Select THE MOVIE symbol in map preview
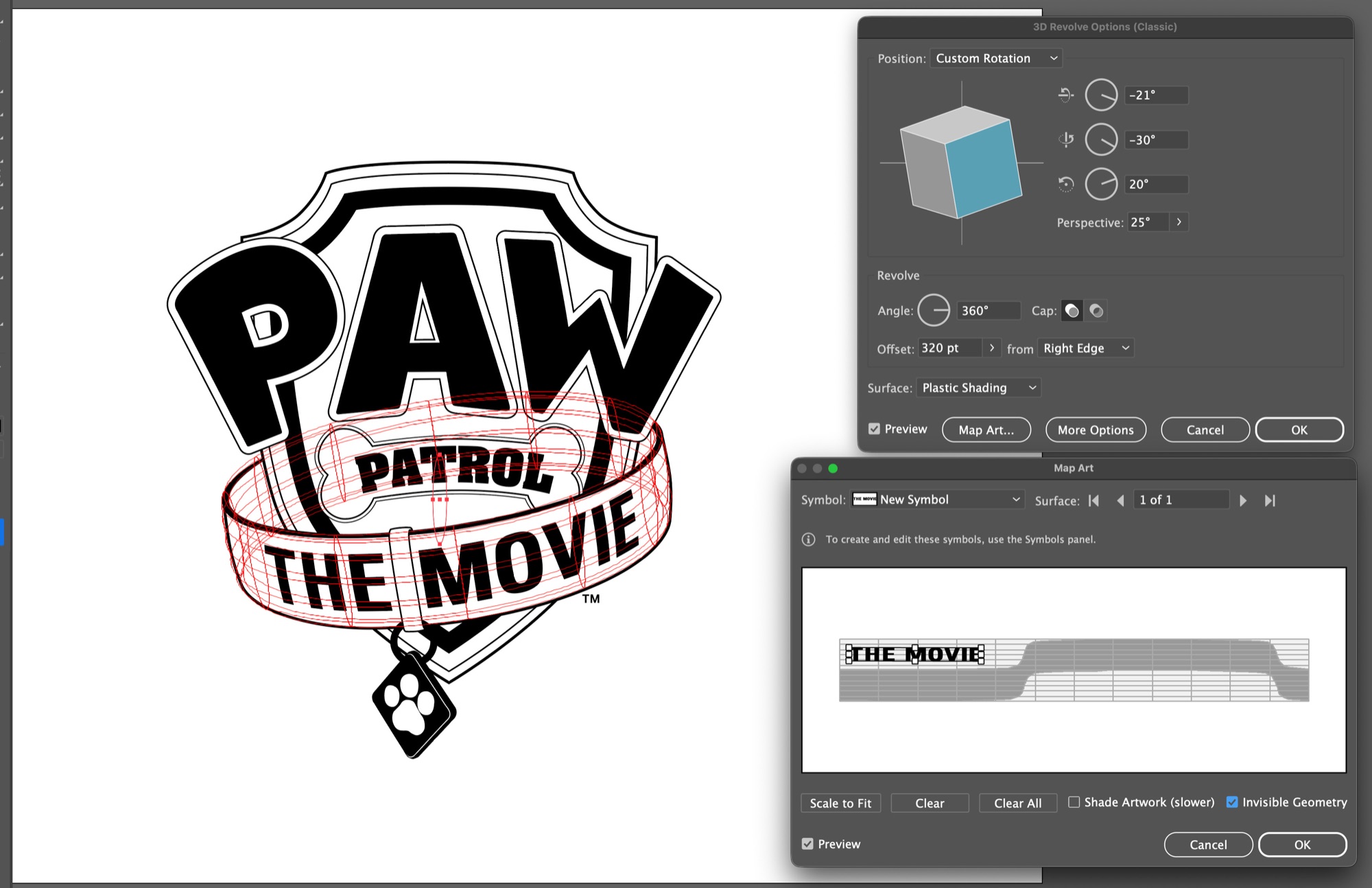The image size is (1372, 888). (915, 654)
